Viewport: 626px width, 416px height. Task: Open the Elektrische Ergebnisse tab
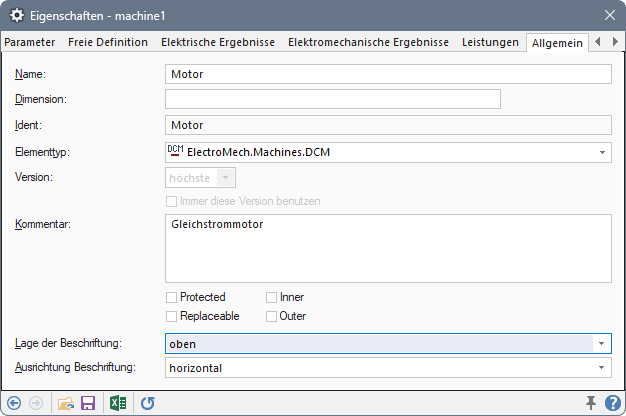(218, 42)
